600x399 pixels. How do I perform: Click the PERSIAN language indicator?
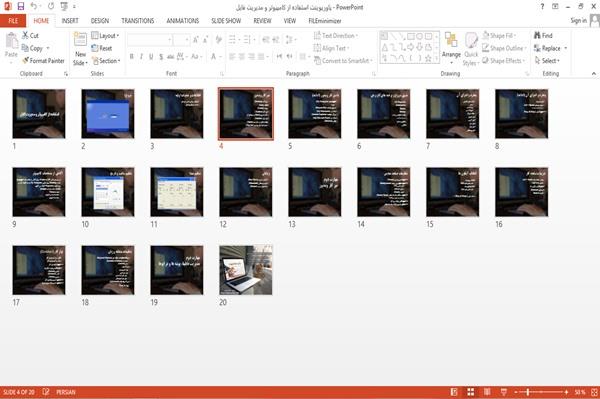[x=65, y=392]
